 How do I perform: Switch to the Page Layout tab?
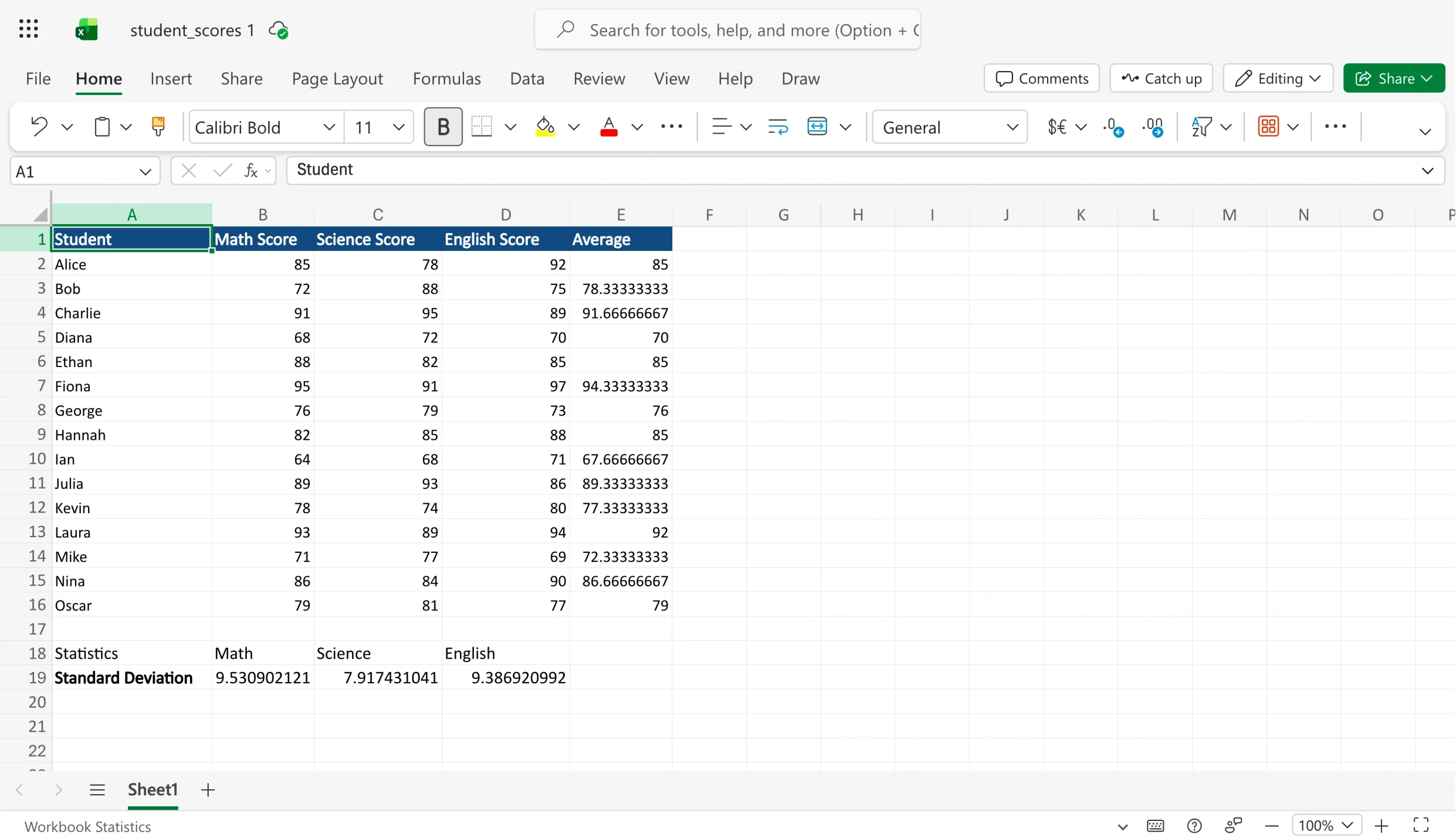point(337,79)
